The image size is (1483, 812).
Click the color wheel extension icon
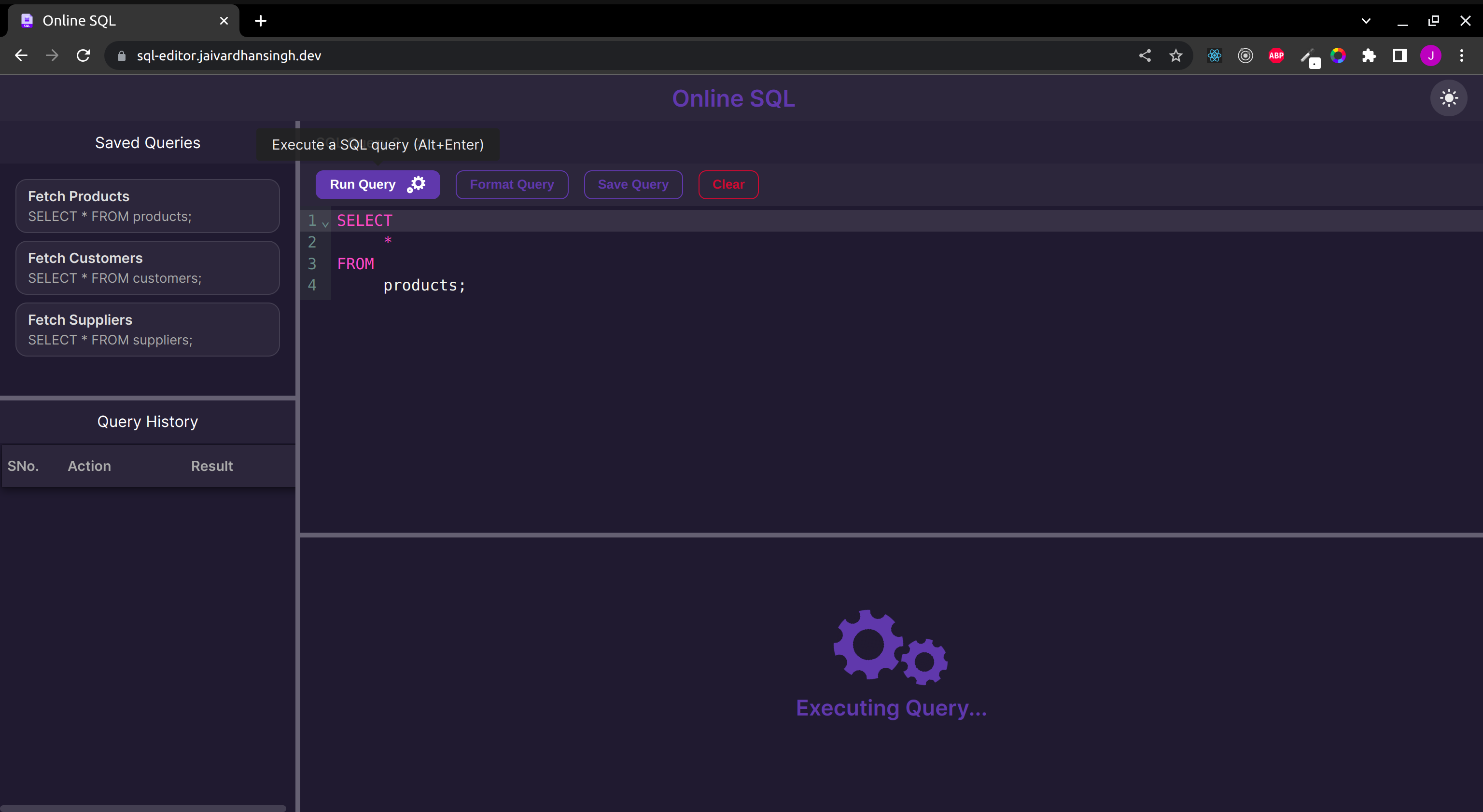pyautogui.click(x=1338, y=56)
